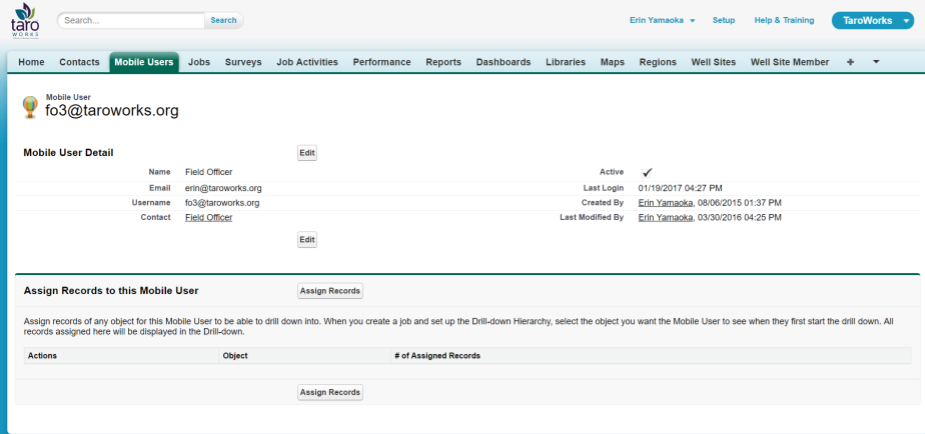
Task: Click the bottom Assign Records button
Action: [330, 393]
